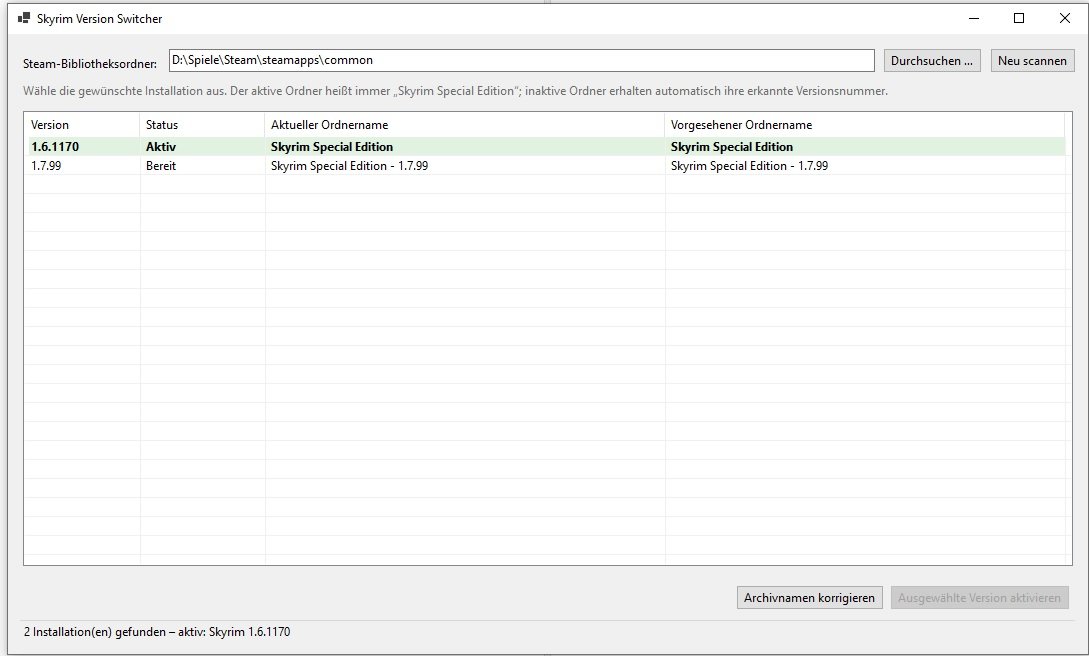1089x656 pixels.
Task: Click the Aktueller Ordnername column header
Action: click(x=465, y=125)
